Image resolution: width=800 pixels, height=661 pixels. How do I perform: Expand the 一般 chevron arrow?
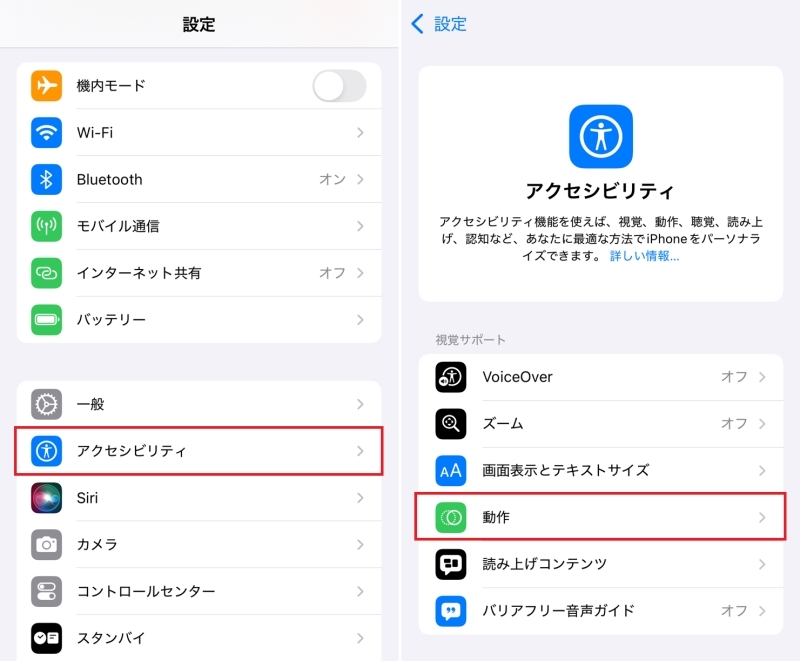pyautogui.click(x=360, y=404)
